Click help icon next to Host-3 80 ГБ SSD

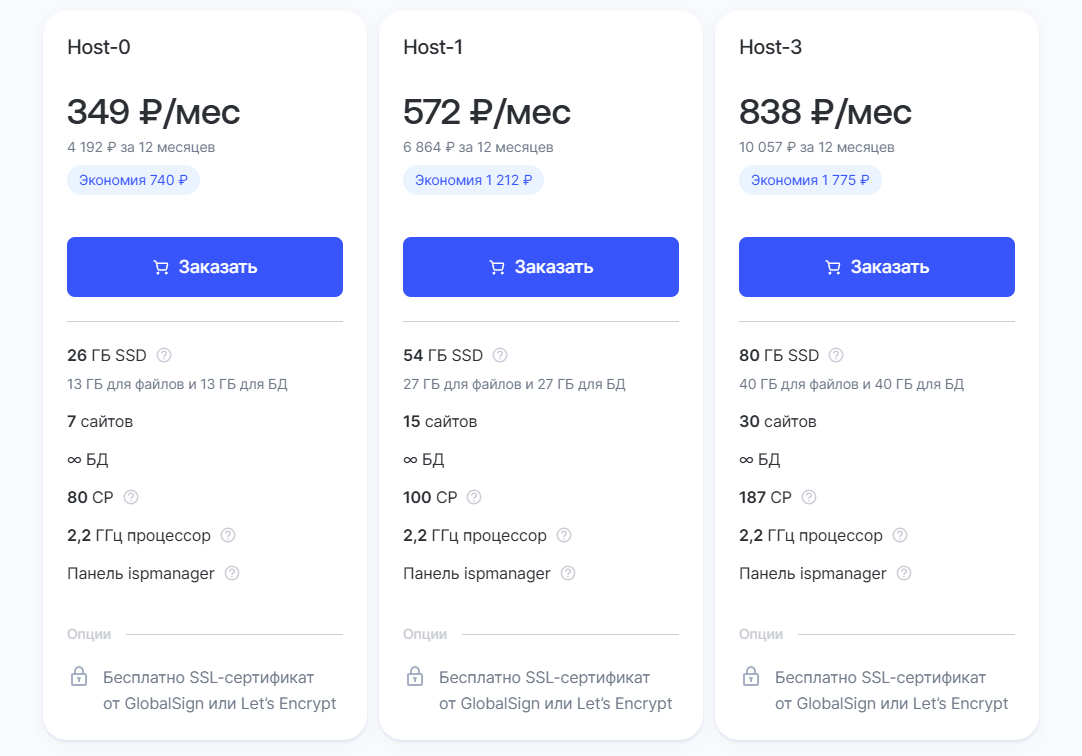tap(836, 355)
